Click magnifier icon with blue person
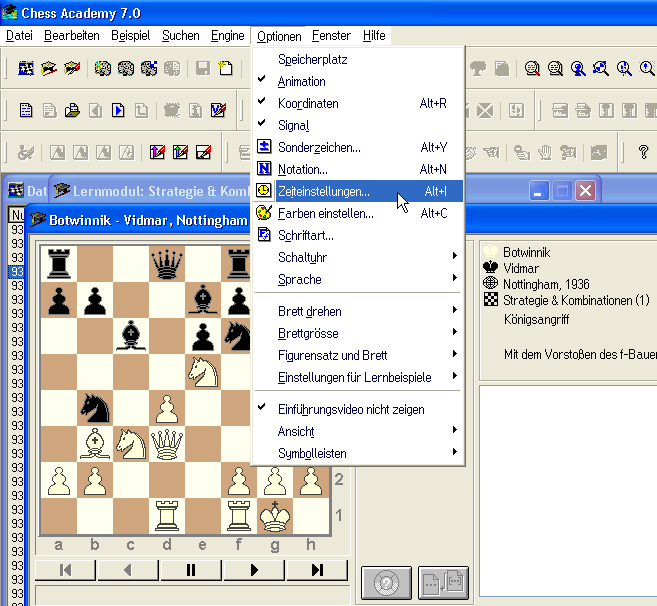This screenshot has width=657, height=606. 578,68
